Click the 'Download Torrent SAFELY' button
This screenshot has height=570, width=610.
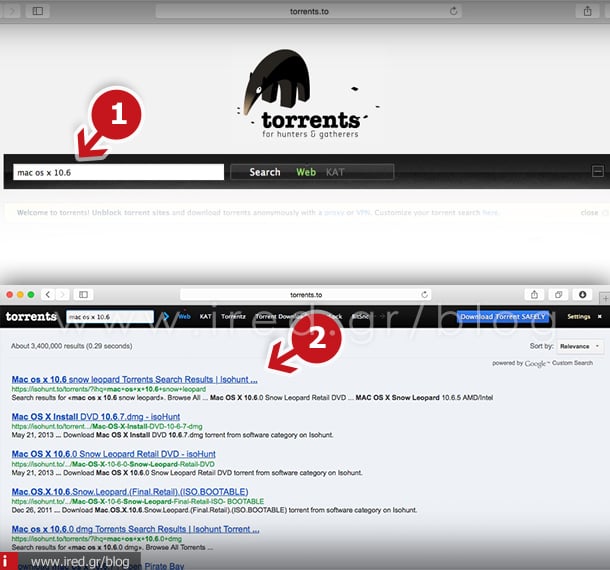coord(503,317)
